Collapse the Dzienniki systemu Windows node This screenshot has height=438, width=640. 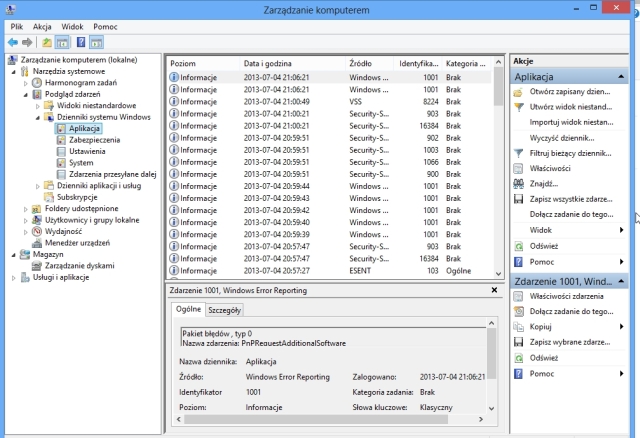[x=38, y=117]
